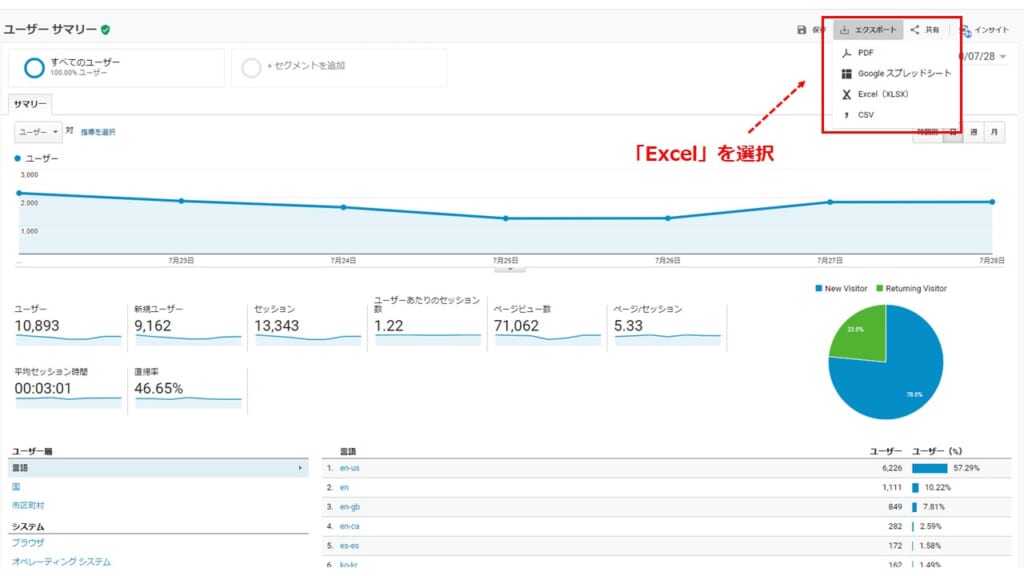
Task: Open the ブラウザ system link
Action: (28, 543)
